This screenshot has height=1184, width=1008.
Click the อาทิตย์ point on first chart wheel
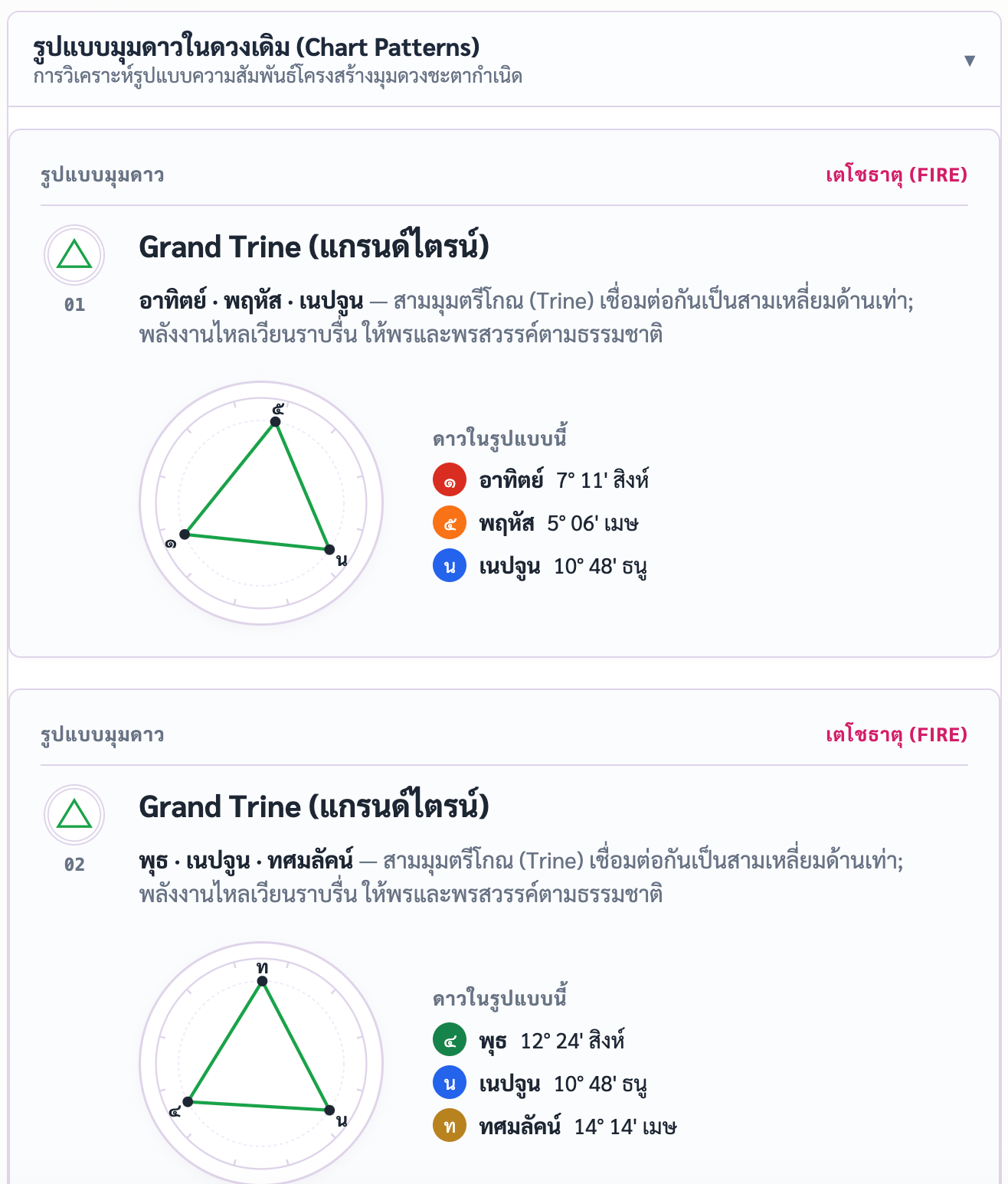(185, 534)
